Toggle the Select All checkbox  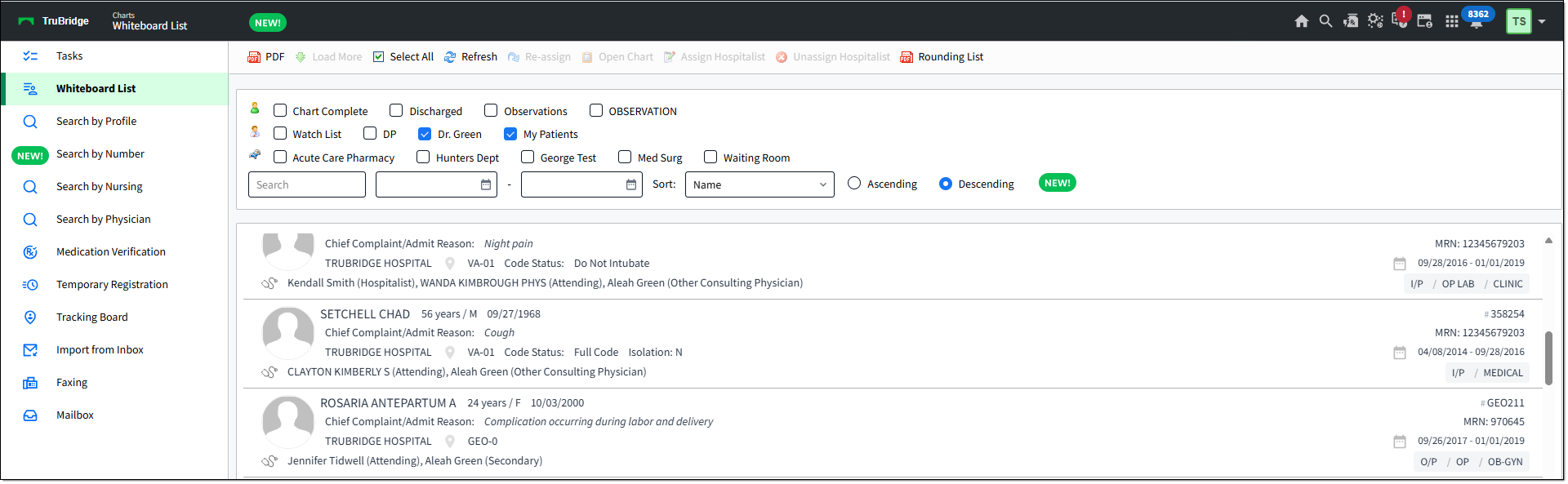pyautogui.click(x=378, y=57)
